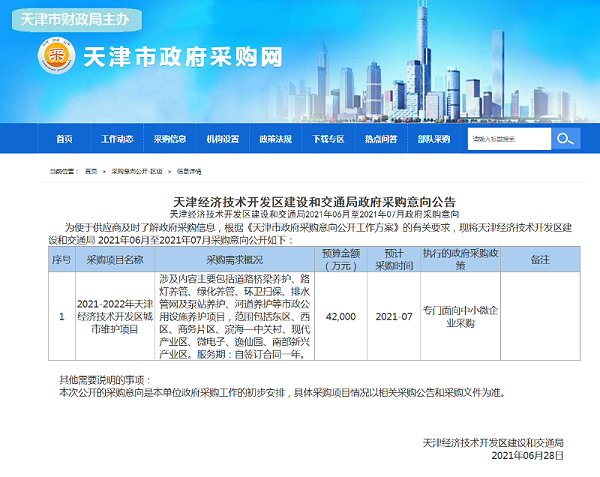Open the 首页 navigation menu item

click(64, 139)
